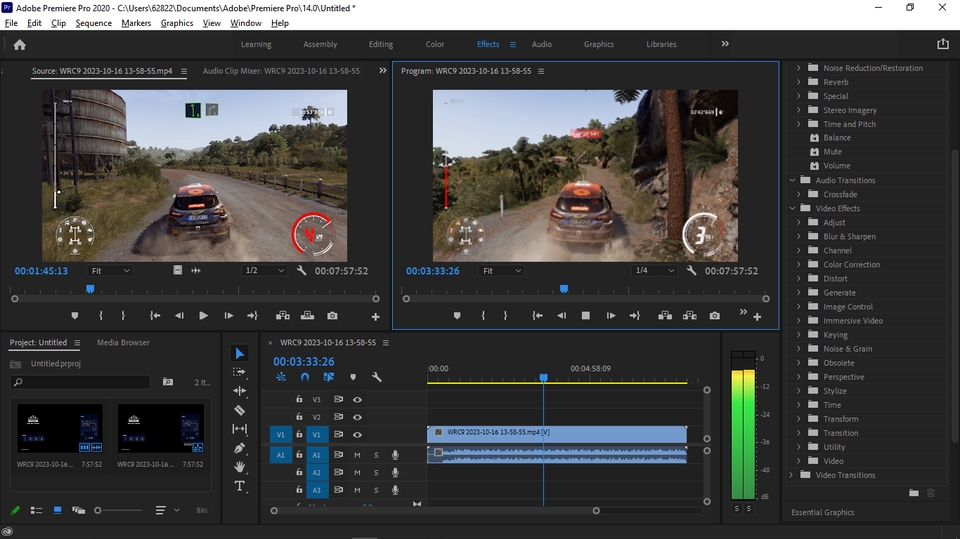
Task: Toggle lock on track V3
Action: tap(299, 399)
